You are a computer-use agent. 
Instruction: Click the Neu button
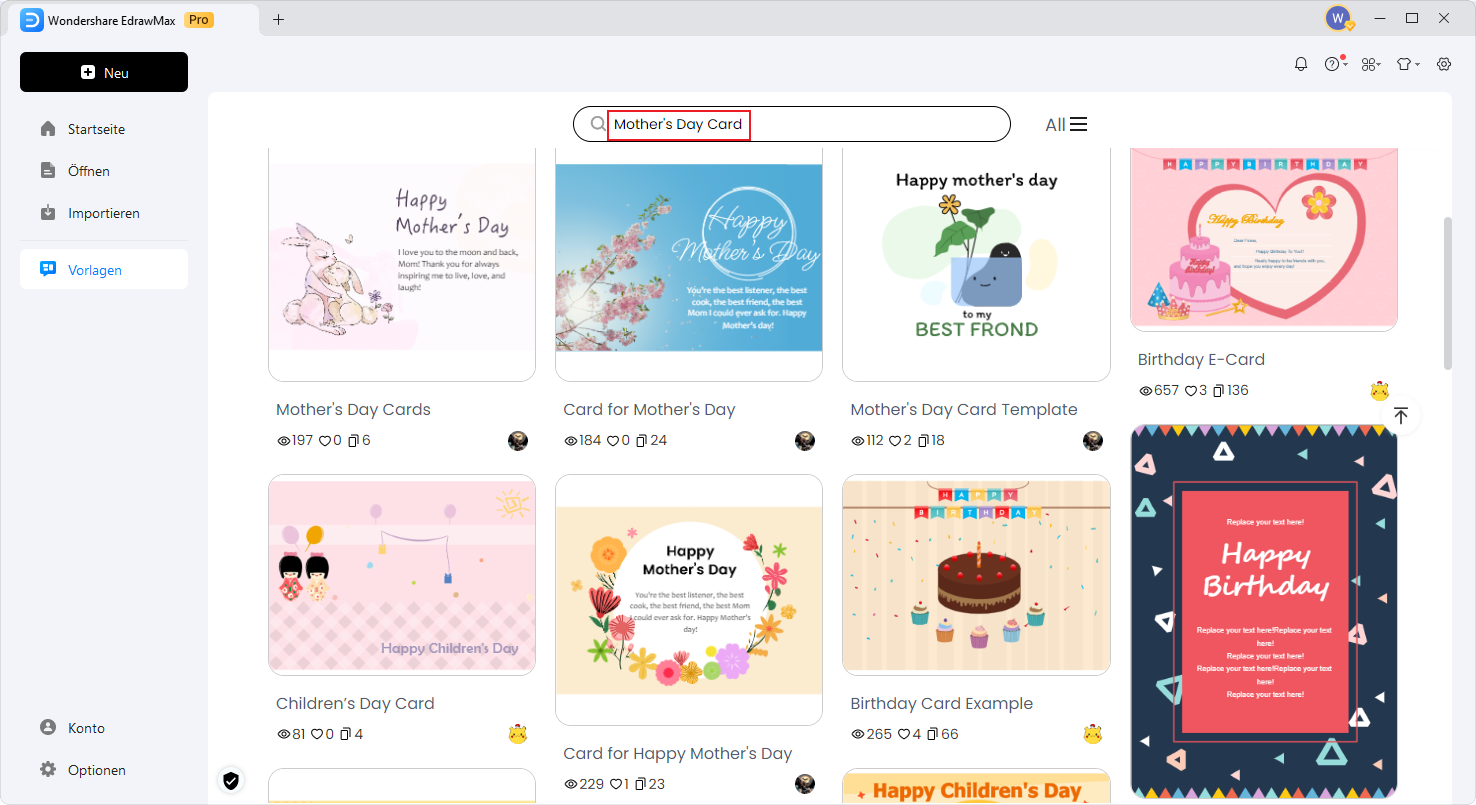(104, 72)
